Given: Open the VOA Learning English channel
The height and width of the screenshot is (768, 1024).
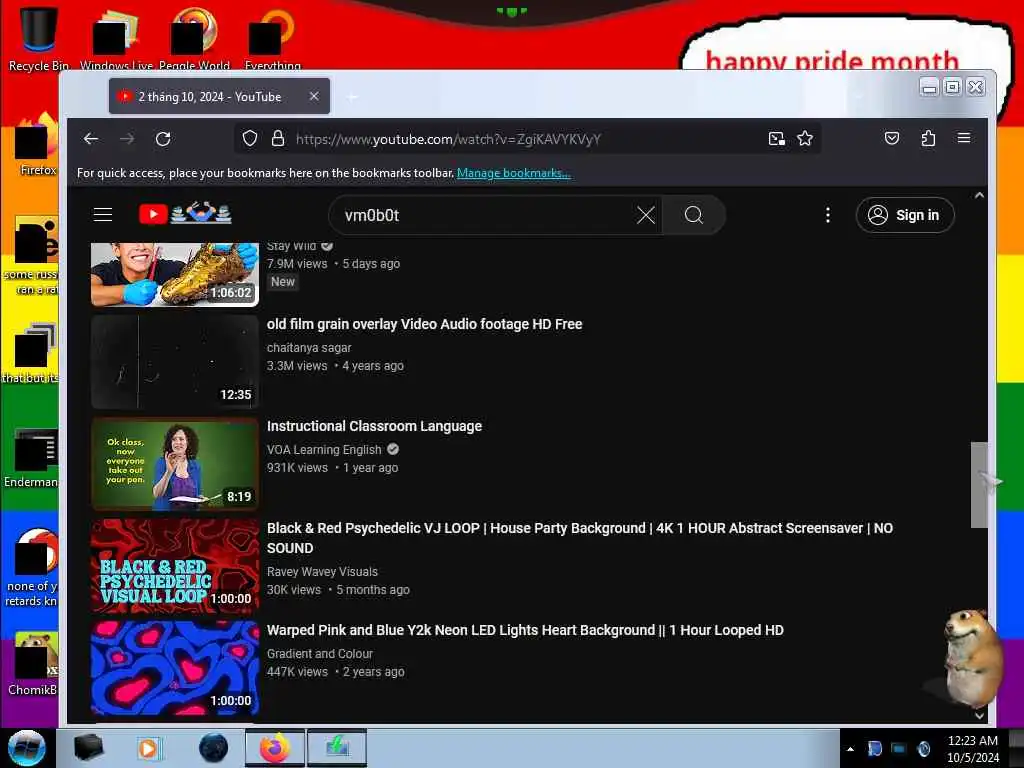Looking at the screenshot, I should point(324,449).
